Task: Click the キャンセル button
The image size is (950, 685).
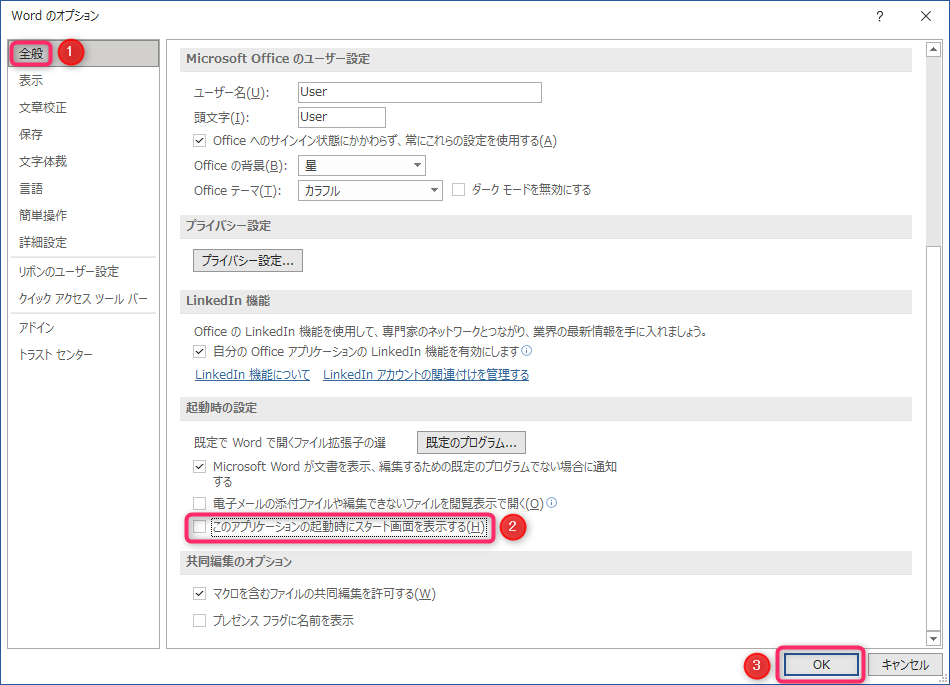Action: point(905,664)
